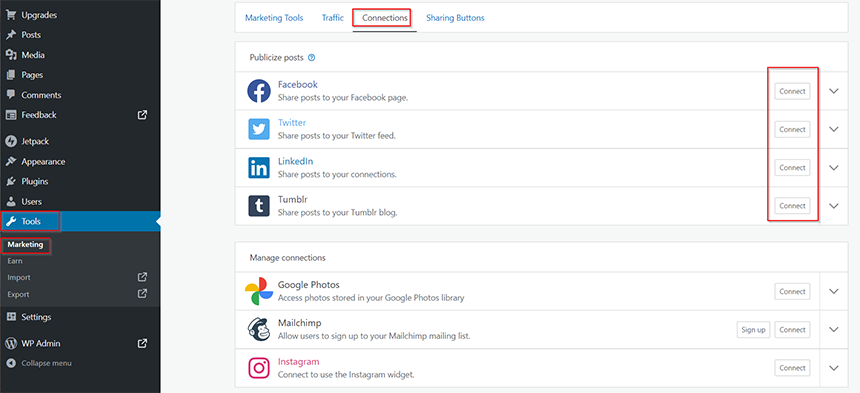Open the Export submenu item

[x=19, y=294]
